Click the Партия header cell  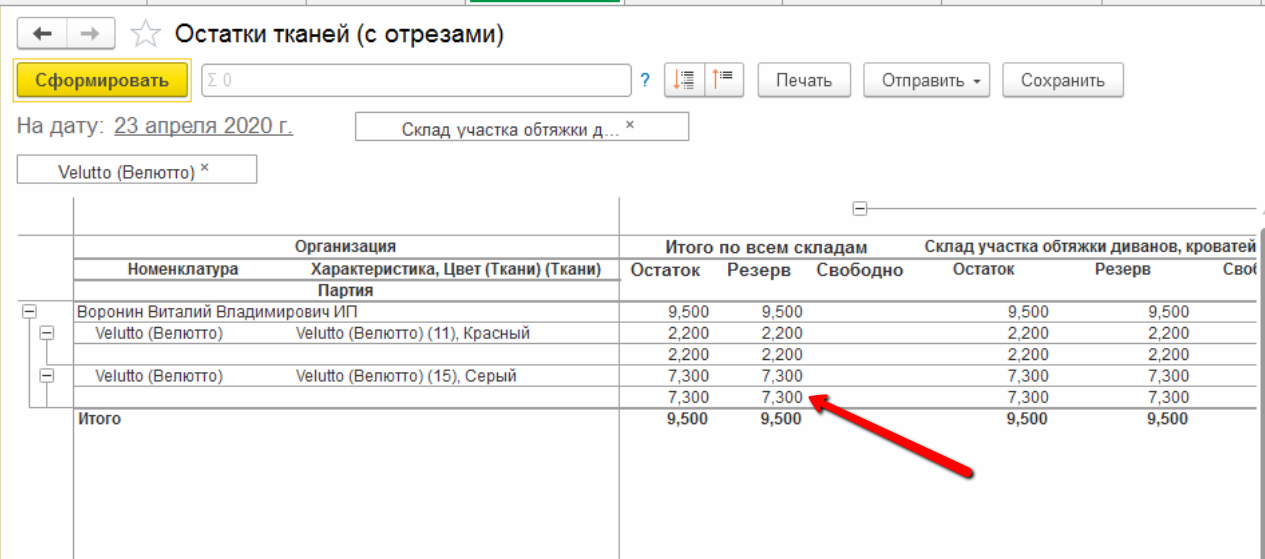coord(346,291)
